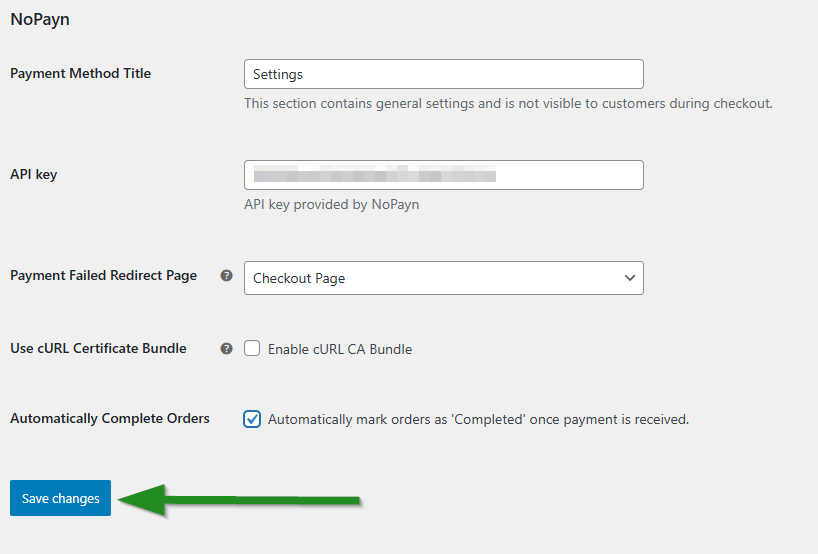Click the 'API key provided by NoPayn' hint text
This screenshot has height=554, width=818.
pyautogui.click(x=331, y=204)
